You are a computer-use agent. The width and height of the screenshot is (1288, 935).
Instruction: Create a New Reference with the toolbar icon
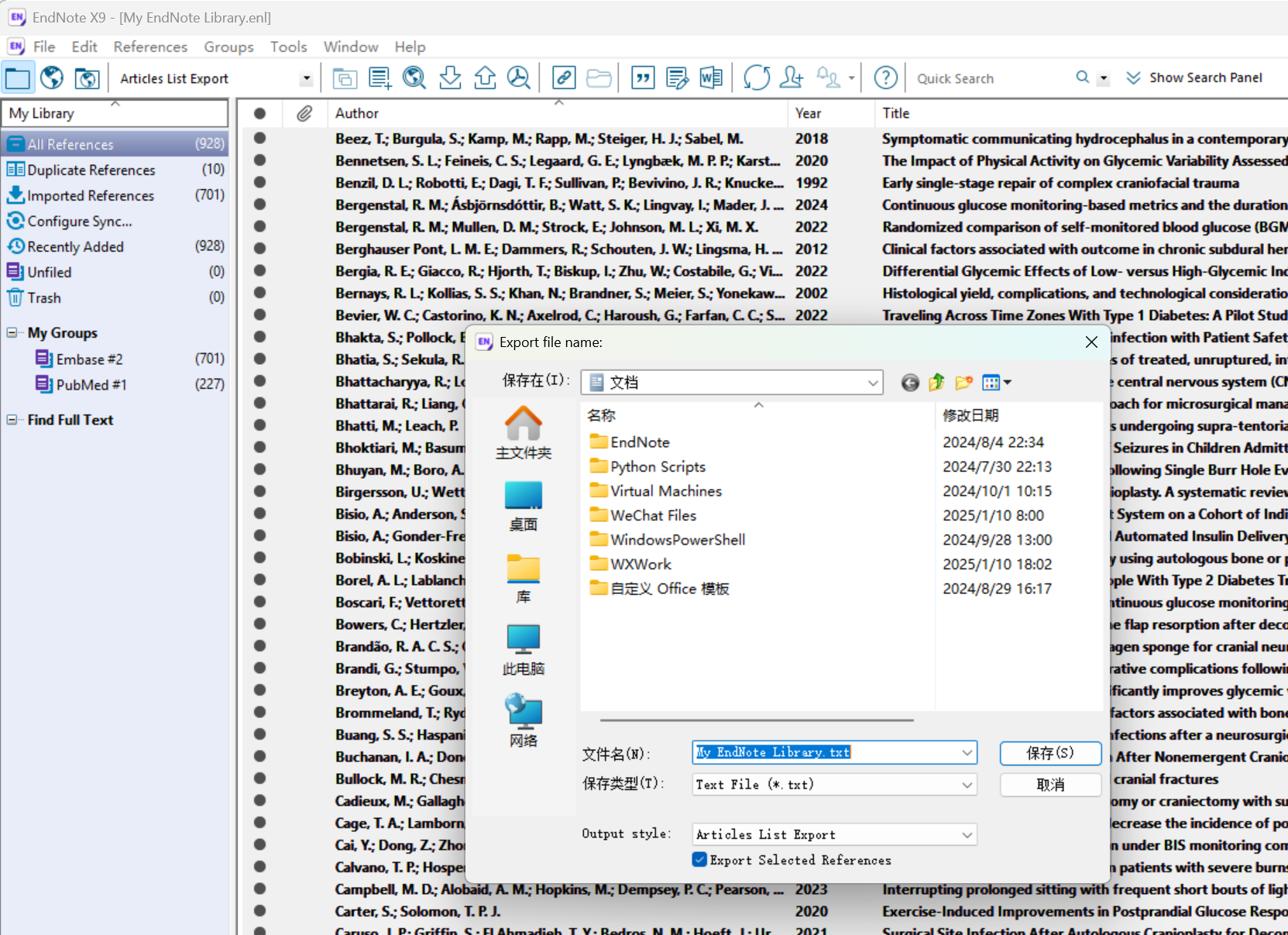[380, 77]
